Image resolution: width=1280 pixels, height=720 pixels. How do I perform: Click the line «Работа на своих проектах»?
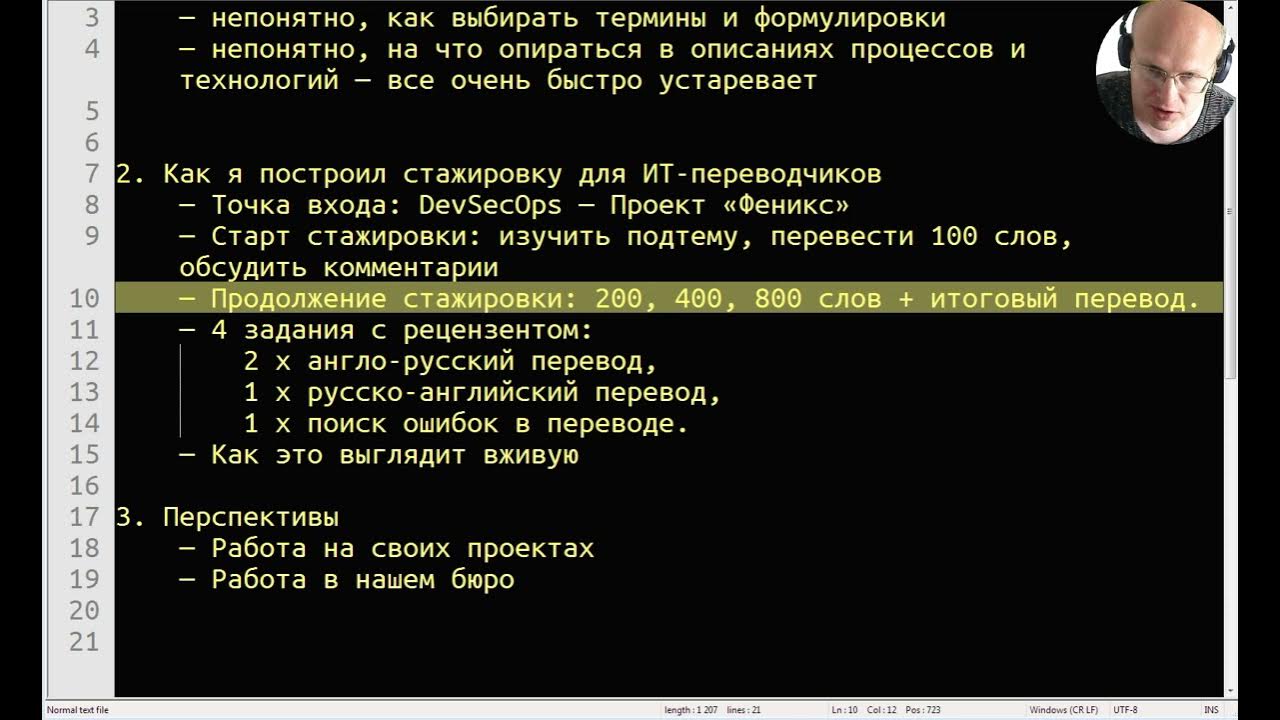pyautogui.click(x=387, y=548)
